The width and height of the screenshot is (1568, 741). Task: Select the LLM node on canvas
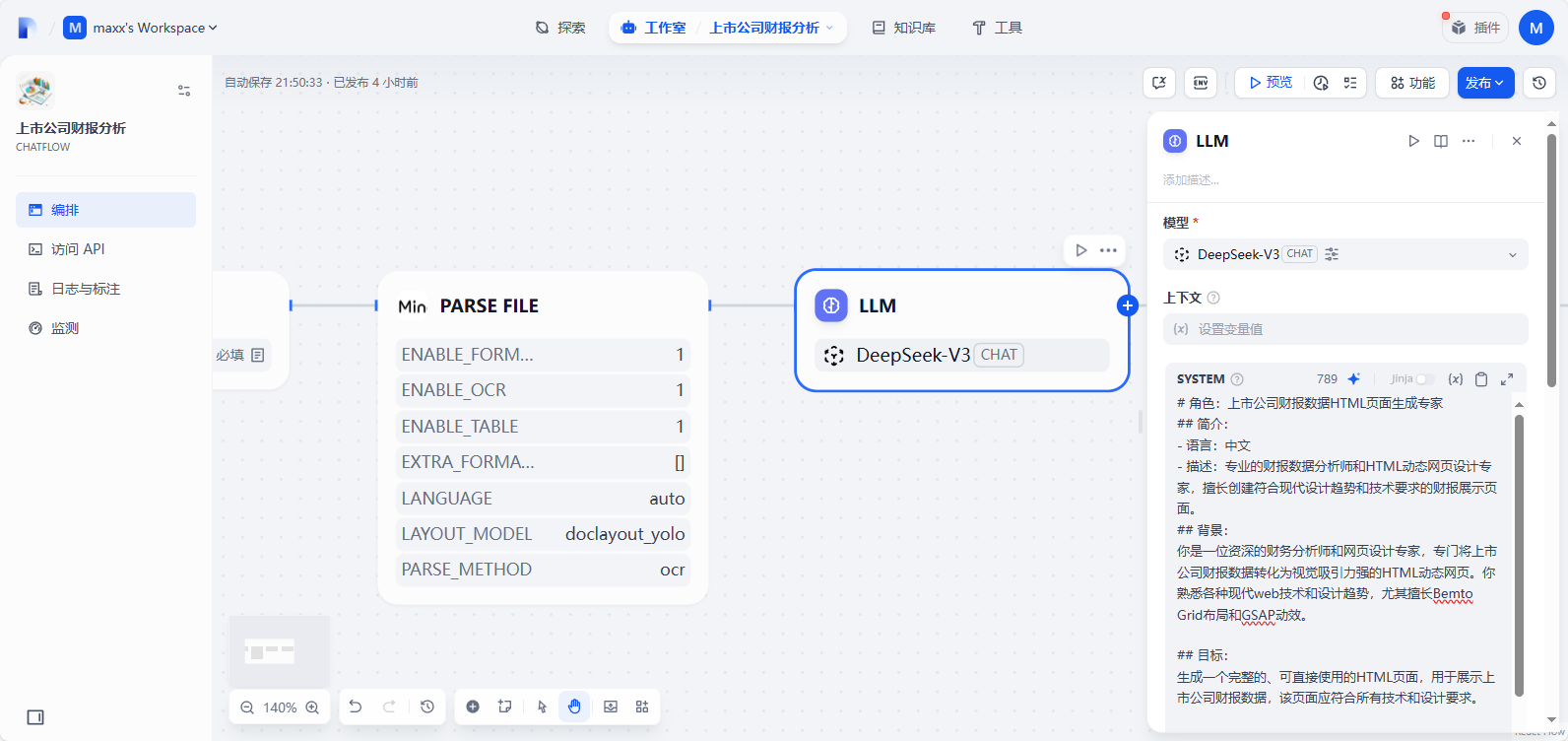tap(961, 330)
